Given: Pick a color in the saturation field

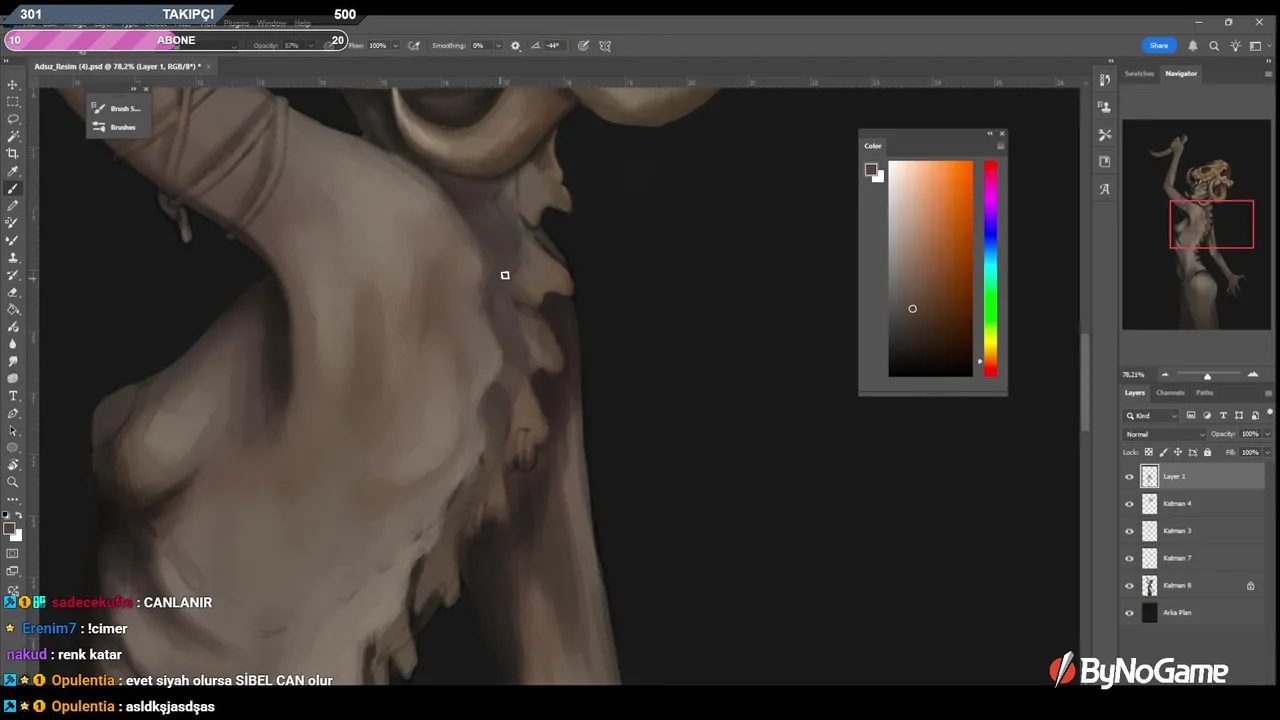Looking at the screenshot, I should [x=930, y=269].
